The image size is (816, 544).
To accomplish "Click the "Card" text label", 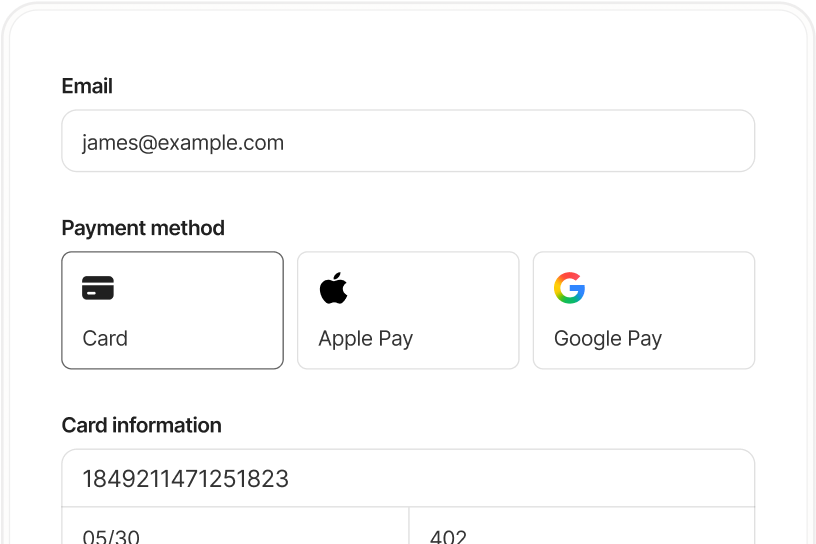I will click(x=105, y=338).
